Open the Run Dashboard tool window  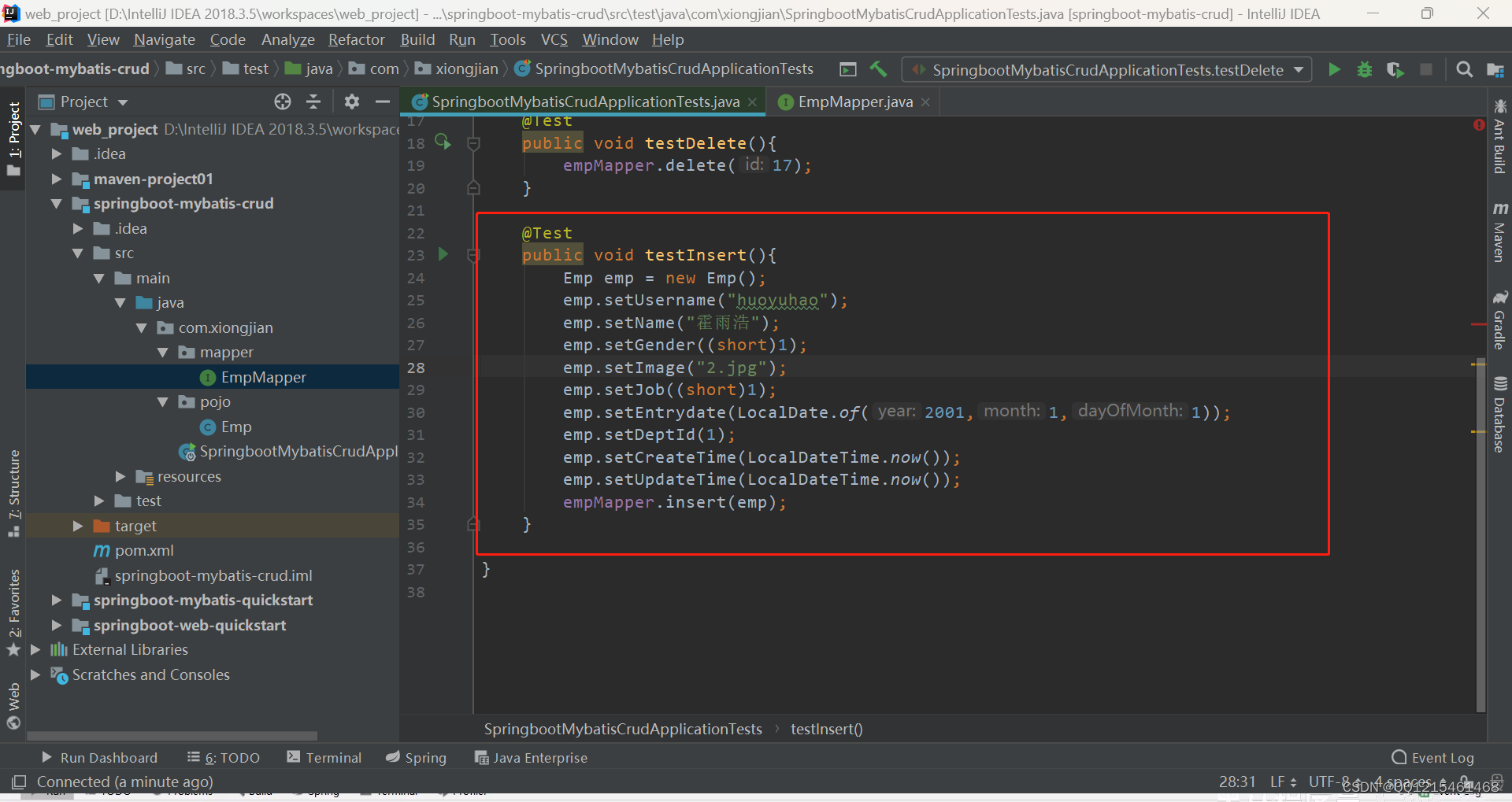[x=99, y=757]
